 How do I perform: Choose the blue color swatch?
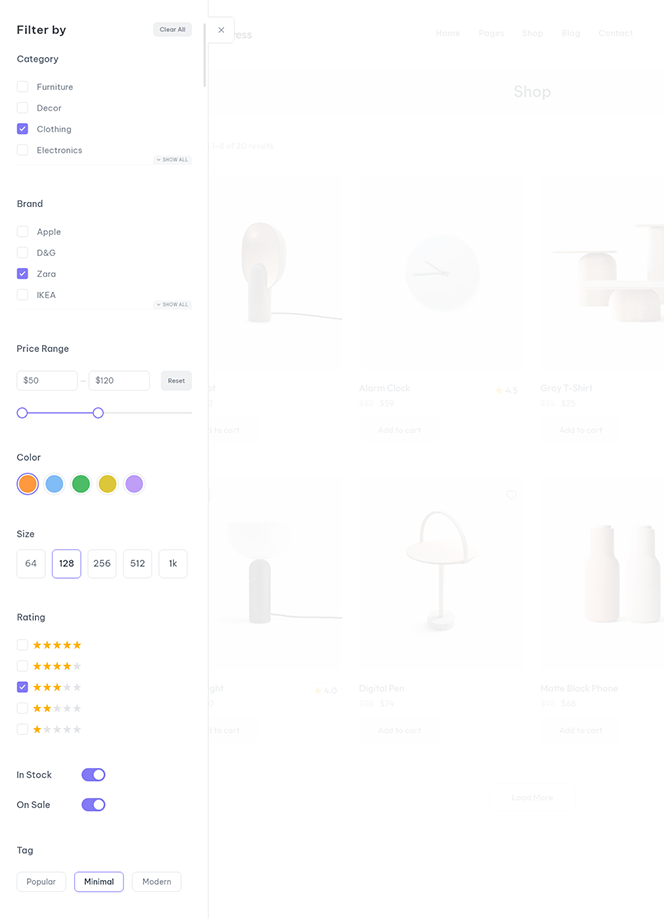pos(54,484)
